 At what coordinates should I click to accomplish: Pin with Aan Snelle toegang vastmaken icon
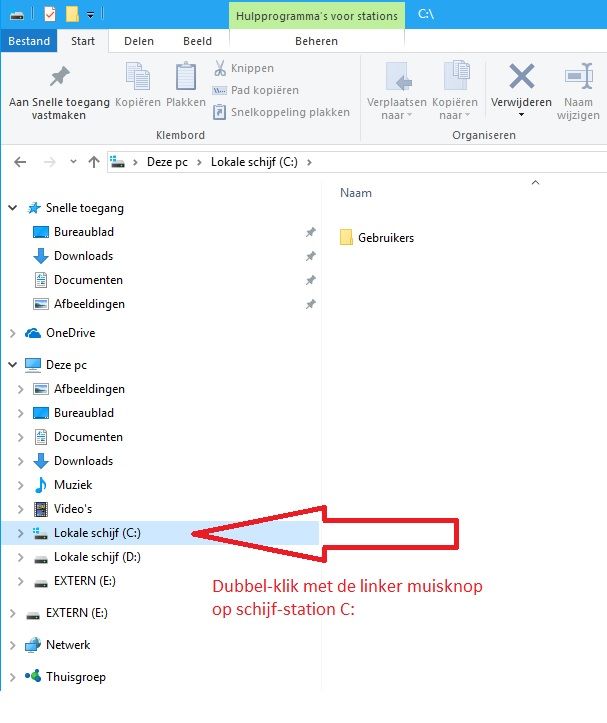pos(60,76)
